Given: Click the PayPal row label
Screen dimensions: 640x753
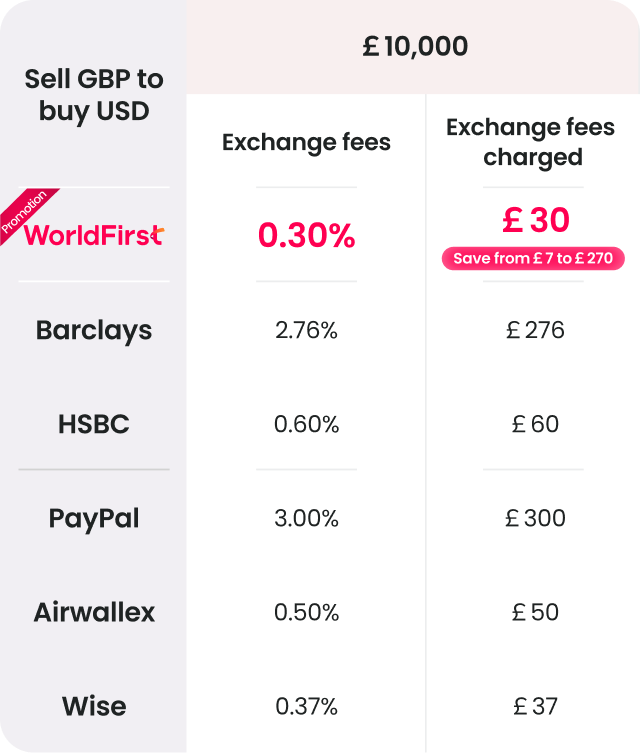Looking at the screenshot, I should pos(94,518).
